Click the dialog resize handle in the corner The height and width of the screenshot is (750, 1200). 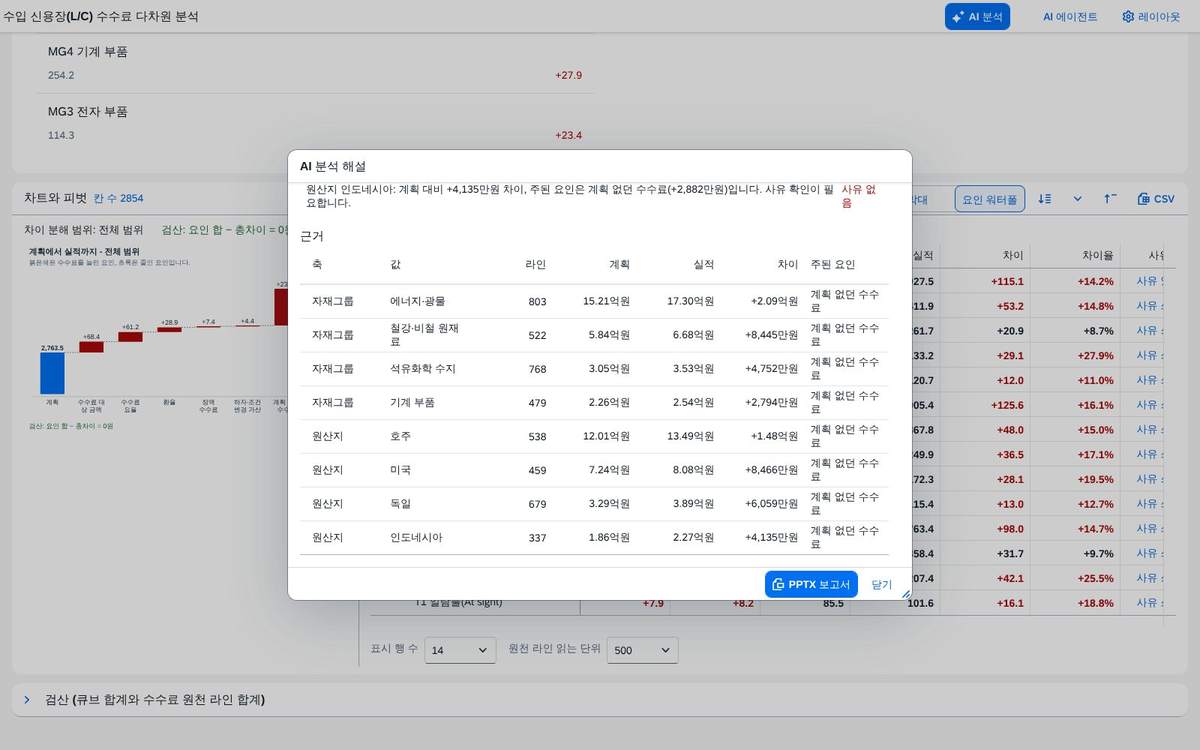tap(906, 594)
